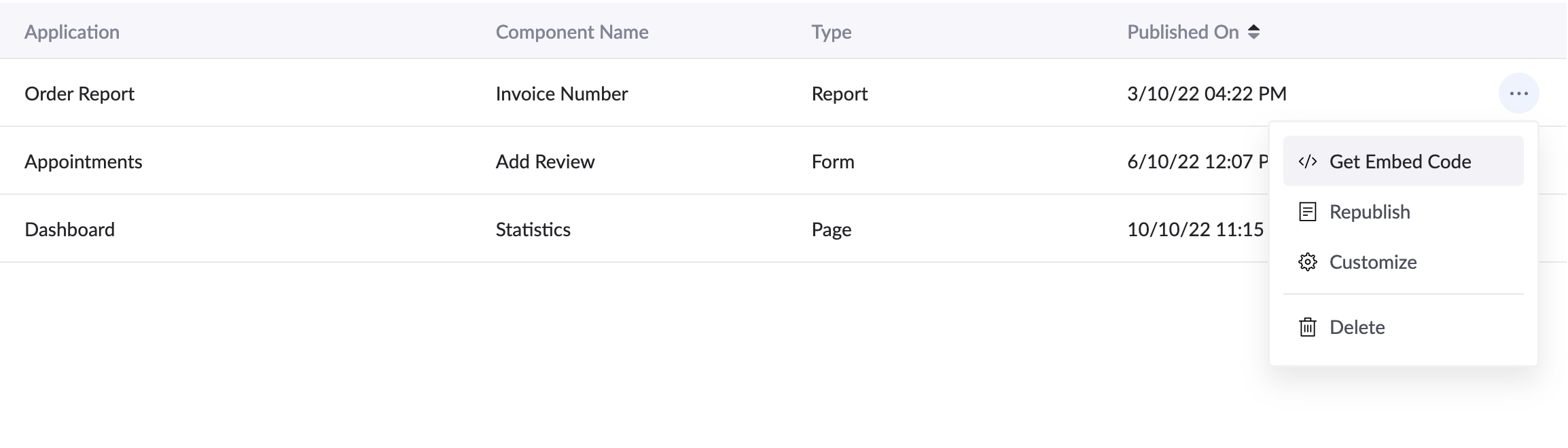Click the embed code brackets icon
The image size is (1568, 448).
click(x=1307, y=162)
